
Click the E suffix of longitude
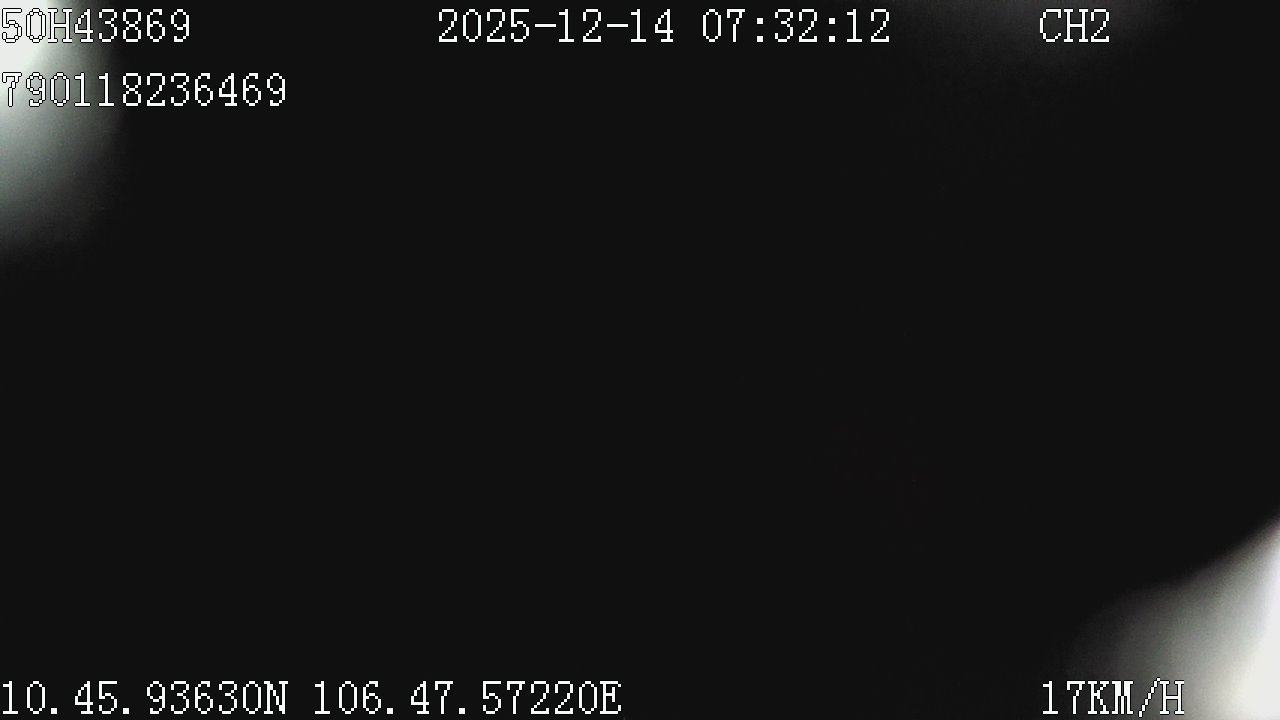611,698
